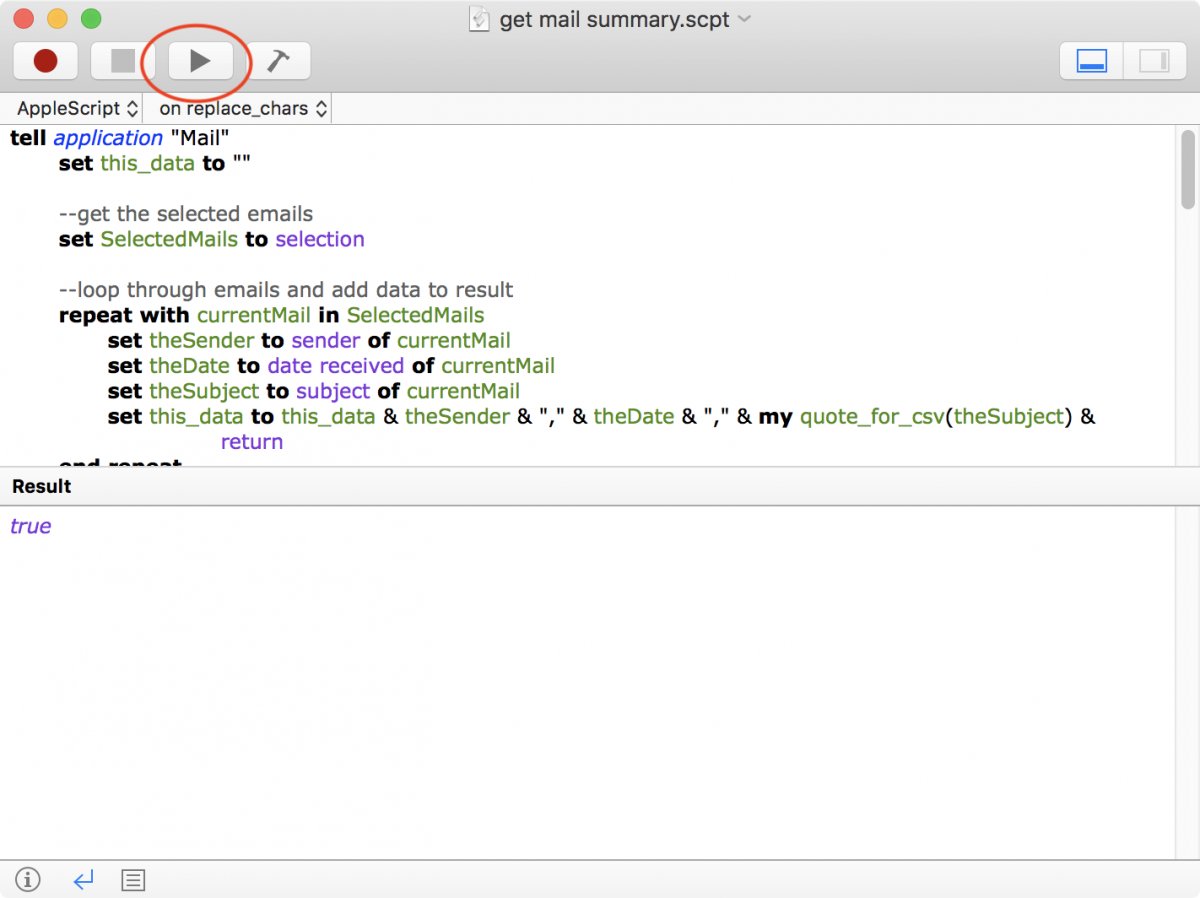
Task: Click the green zoom window button
Action: tap(91, 18)
